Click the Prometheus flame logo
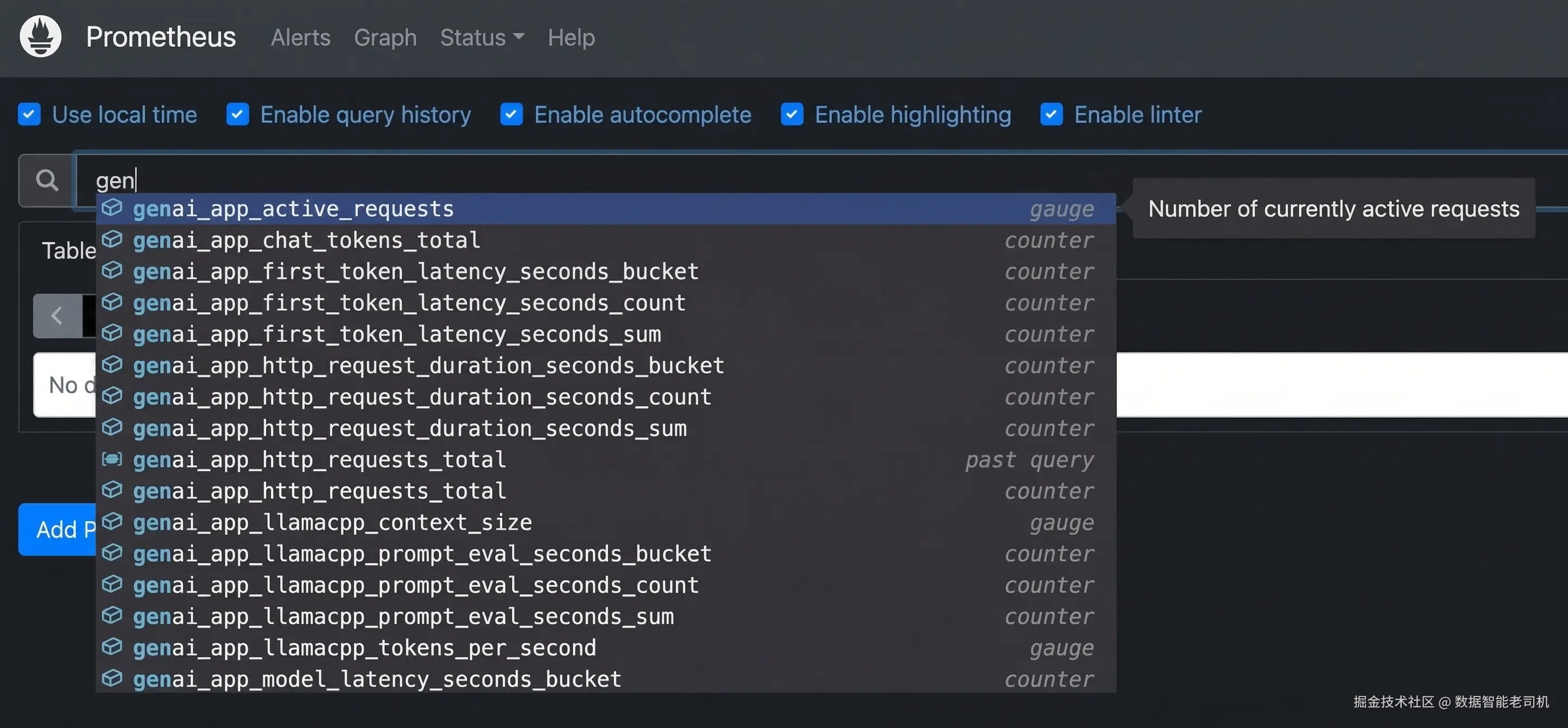Viewport: 1568px width, 728px height. tap(40, 36)
